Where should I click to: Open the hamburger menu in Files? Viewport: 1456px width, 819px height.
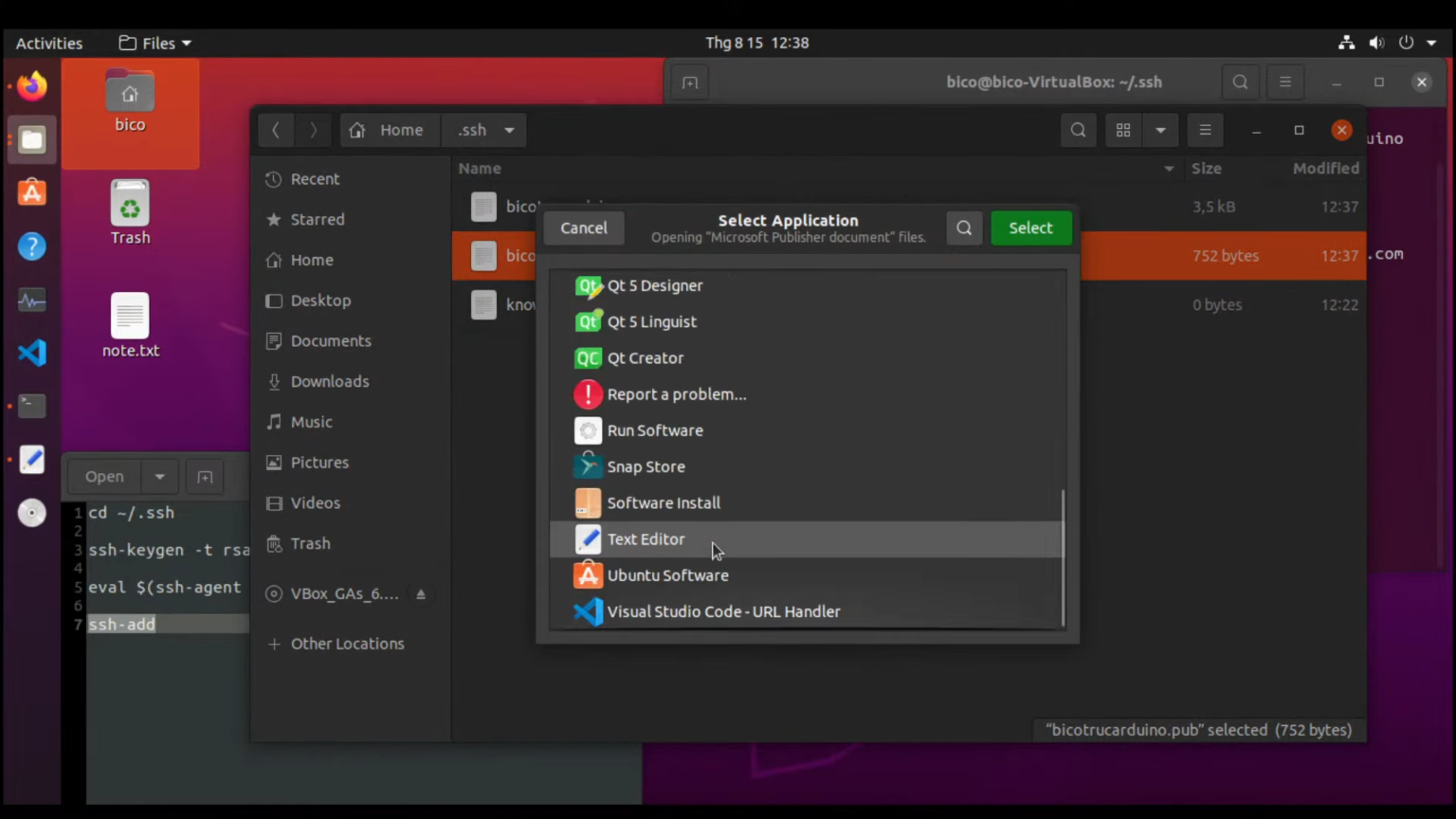coord(1204,130)
